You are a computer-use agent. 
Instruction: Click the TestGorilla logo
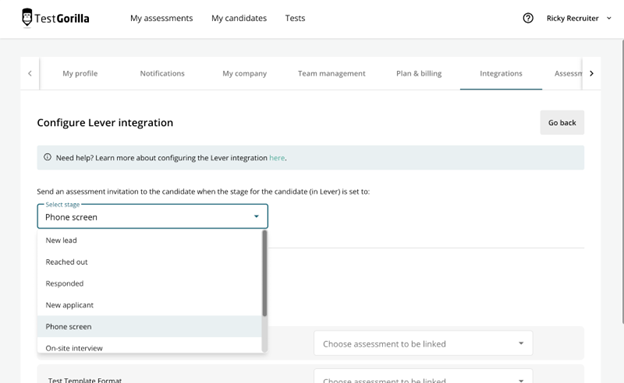[55, 18]
